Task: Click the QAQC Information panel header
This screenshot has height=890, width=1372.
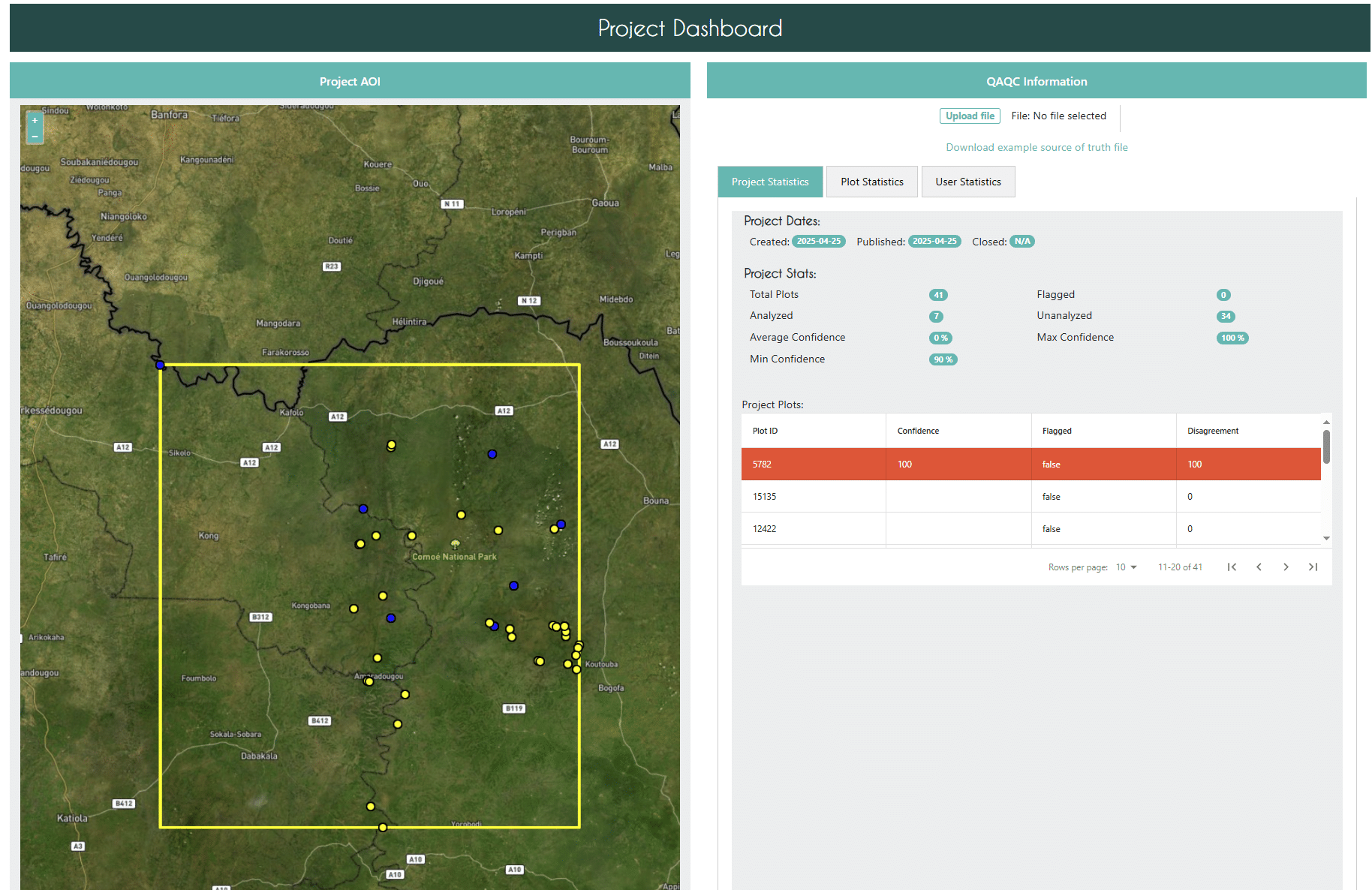Action: (x=1037, y=81)
